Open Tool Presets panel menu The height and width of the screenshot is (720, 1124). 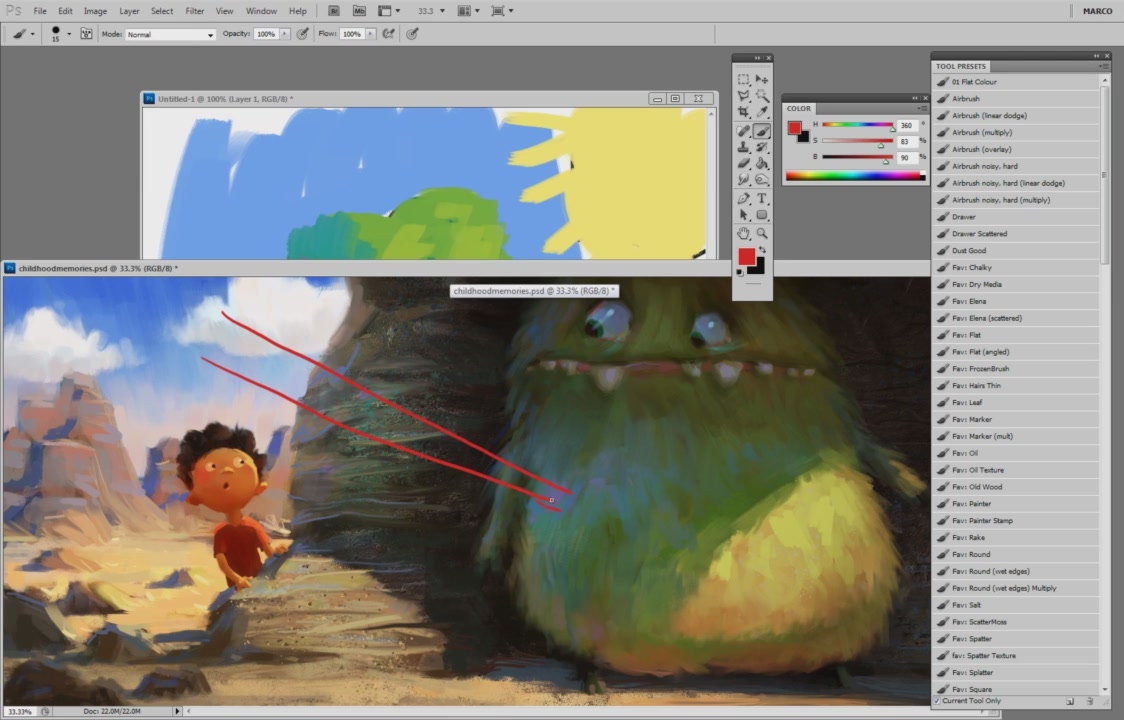1104,66
